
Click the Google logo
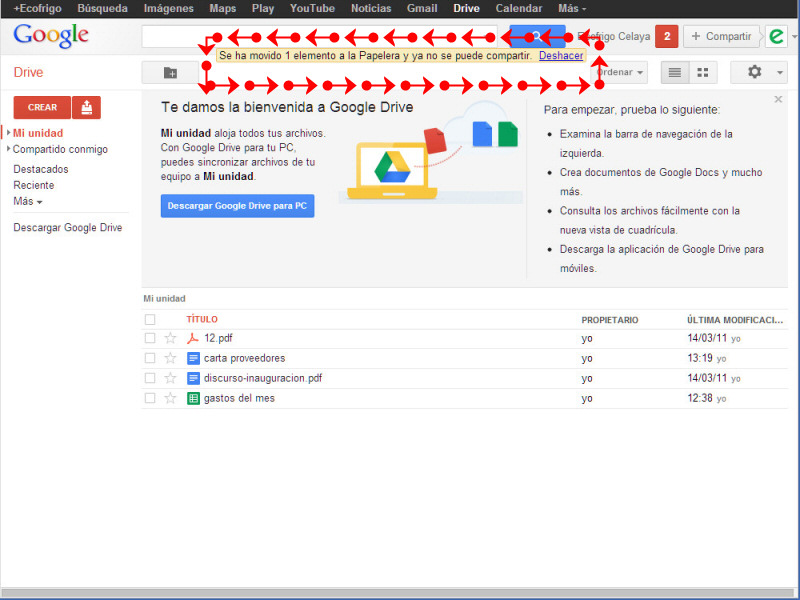point(51,36)
